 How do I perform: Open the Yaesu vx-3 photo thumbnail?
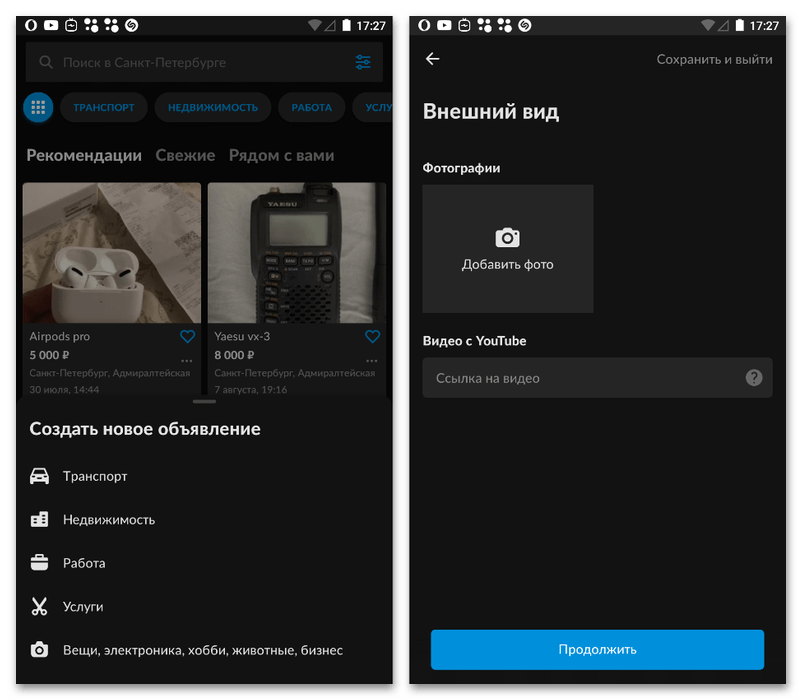pyautogui.click(x=297, y=253)
